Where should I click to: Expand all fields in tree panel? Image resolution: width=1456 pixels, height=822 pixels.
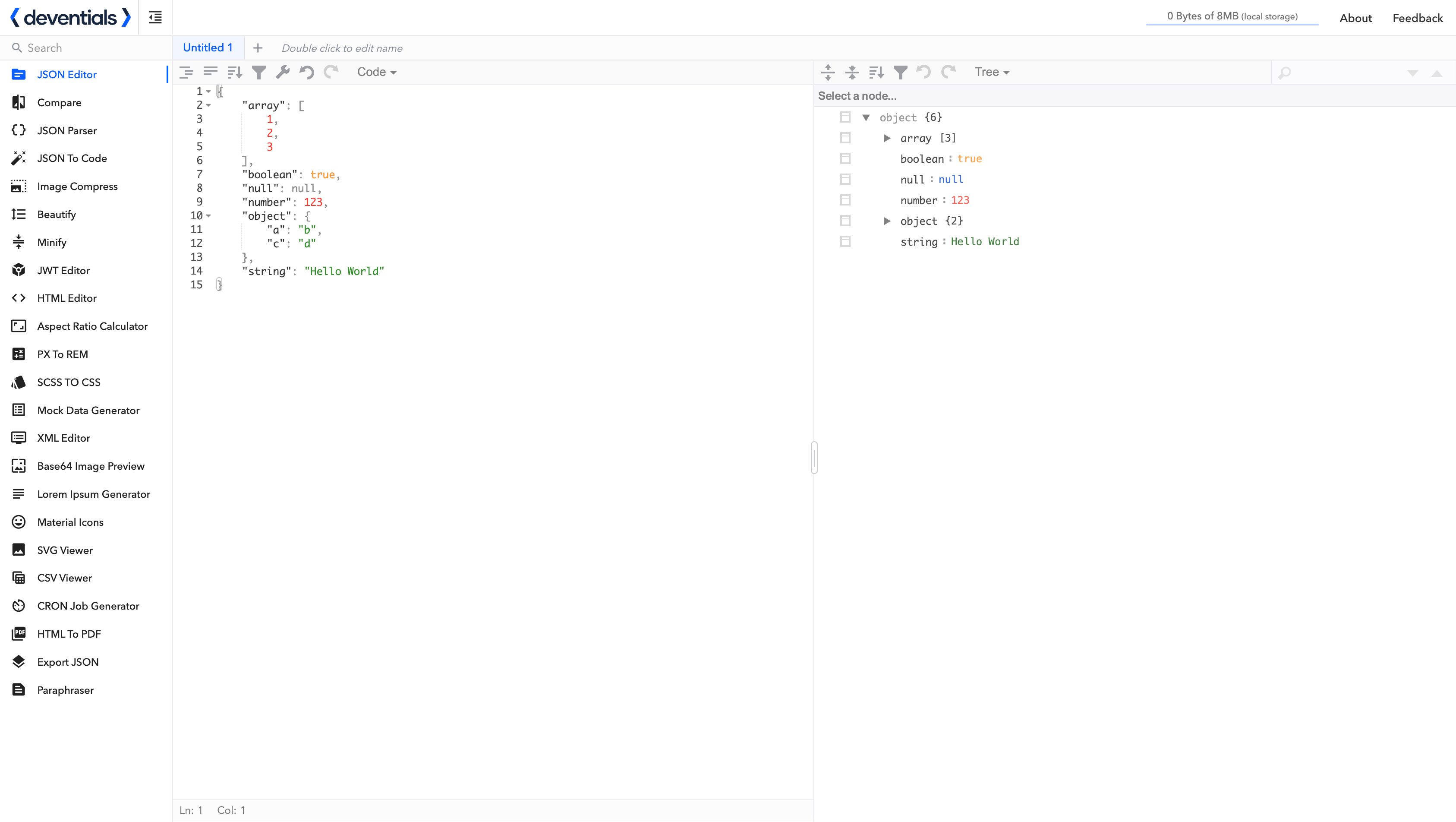click(828, 72)
